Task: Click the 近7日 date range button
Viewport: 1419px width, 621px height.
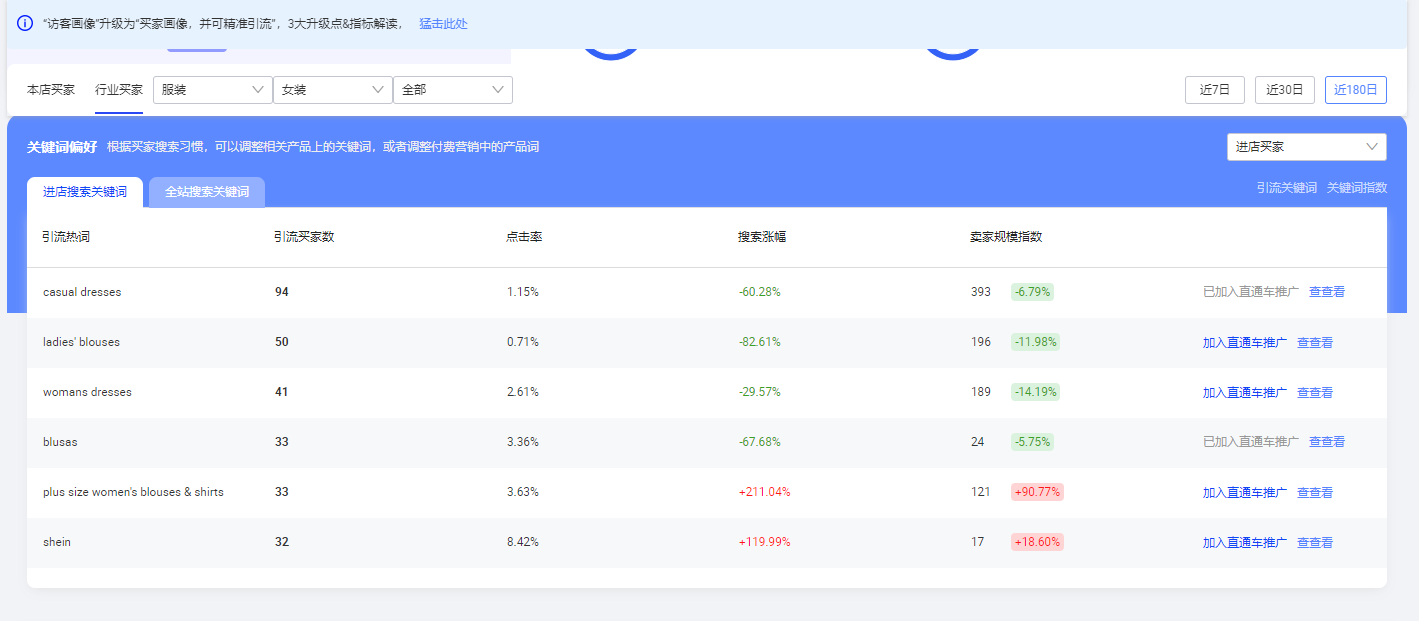Action: (1214, 89)
